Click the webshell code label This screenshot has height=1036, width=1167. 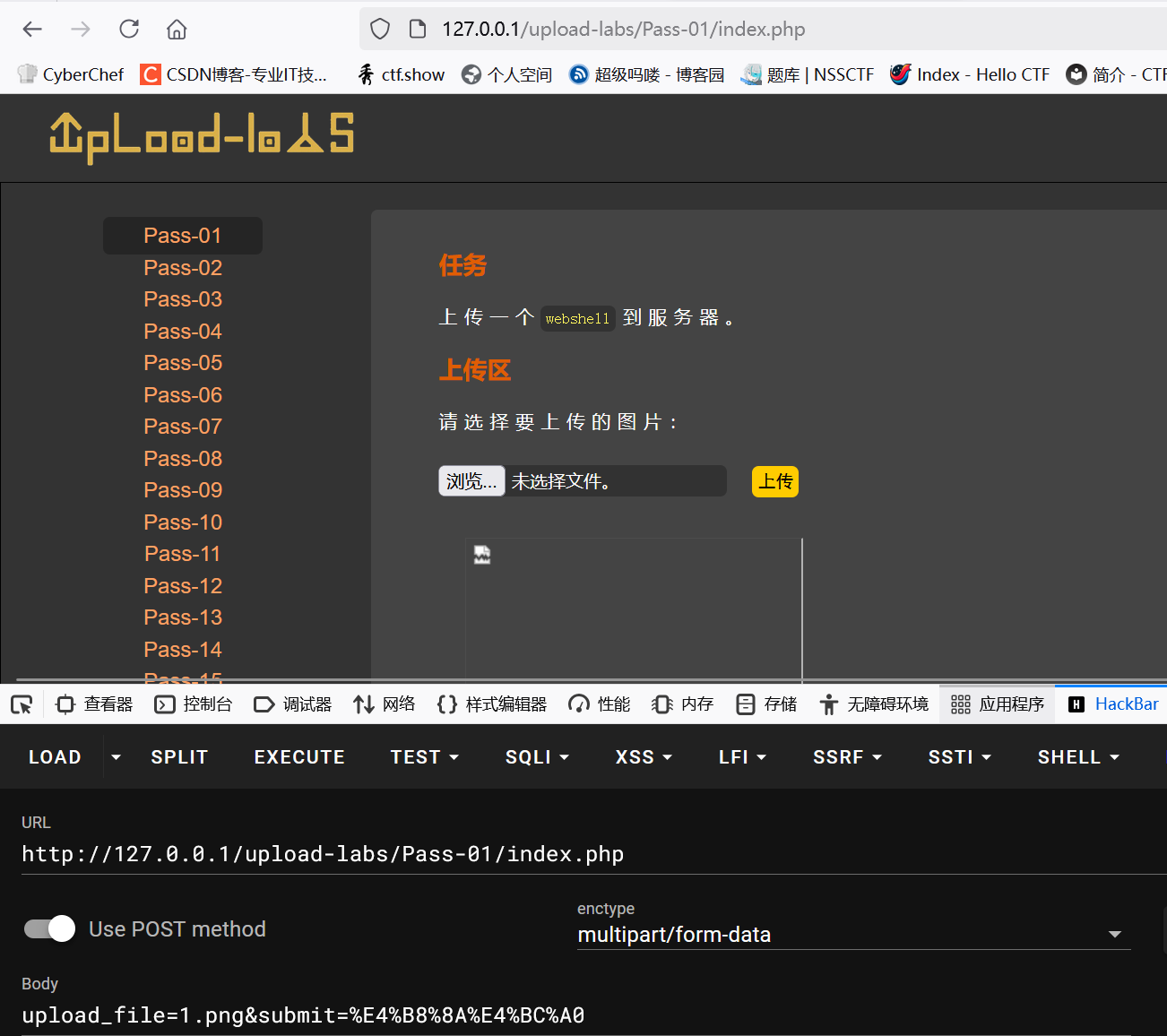pyautogui.click(x=577, y=318)
